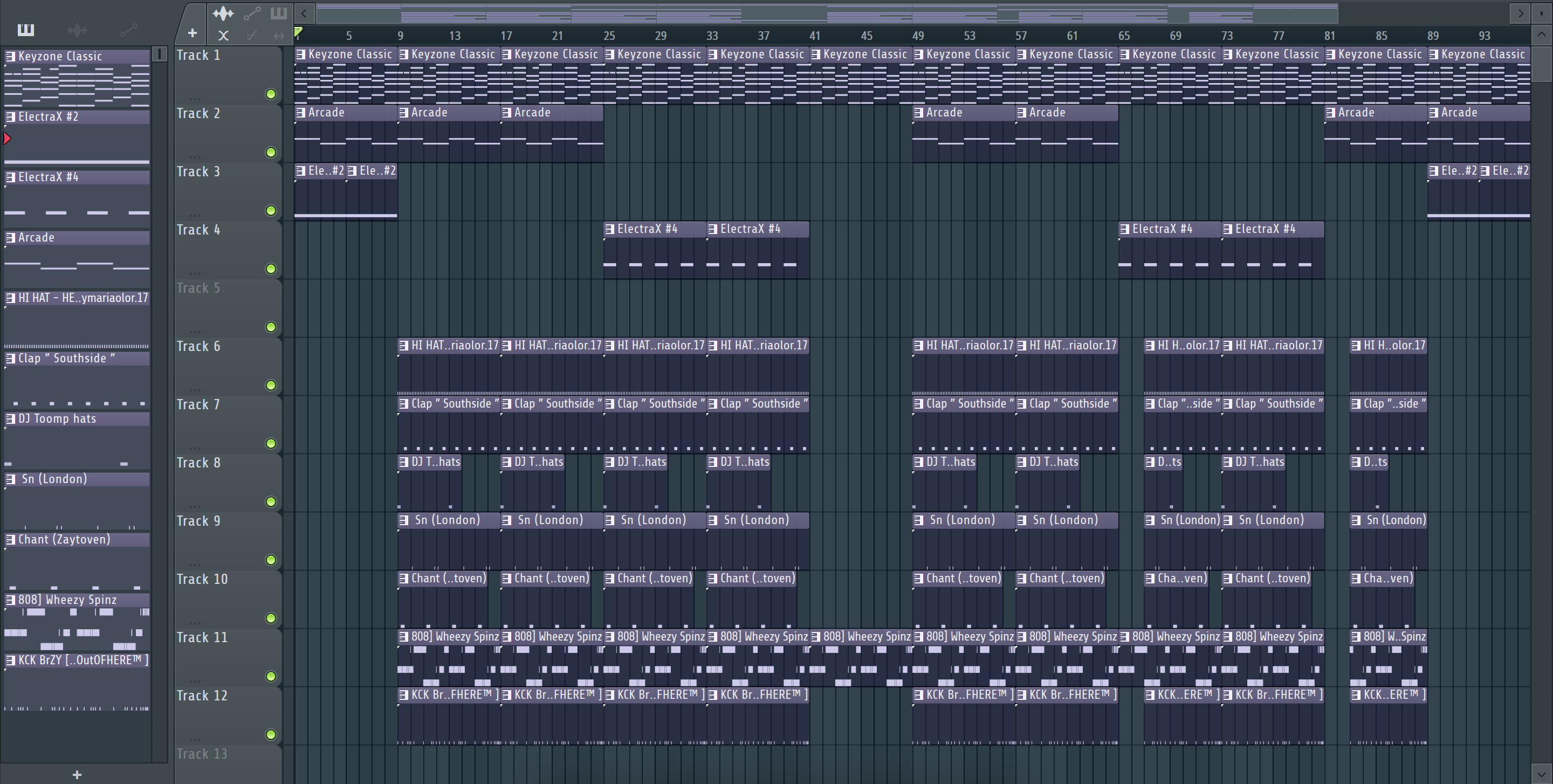Click the playhead start marker at bar 1
This screenshot has width=1553, height=784.
pyautogui.click(x=298, y=31)
